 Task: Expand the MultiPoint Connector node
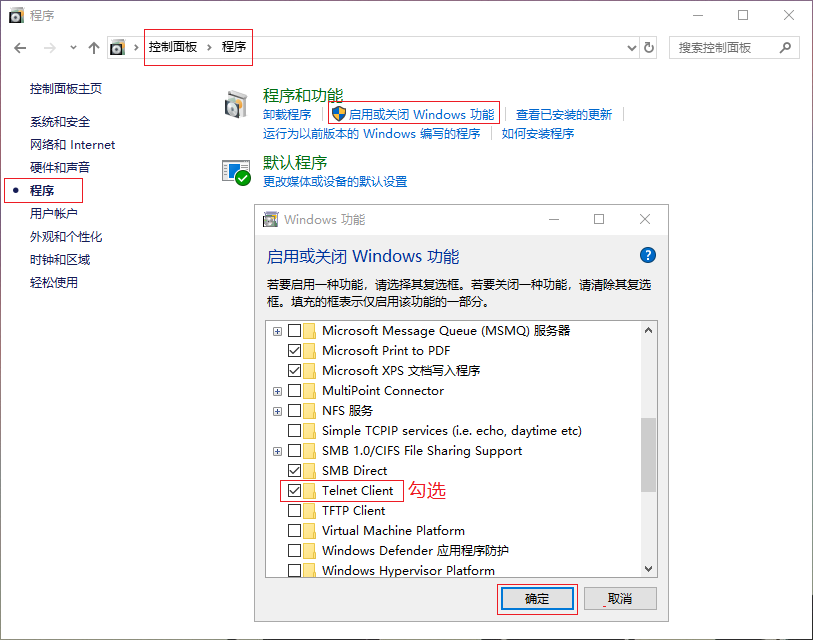pos(277,390)
